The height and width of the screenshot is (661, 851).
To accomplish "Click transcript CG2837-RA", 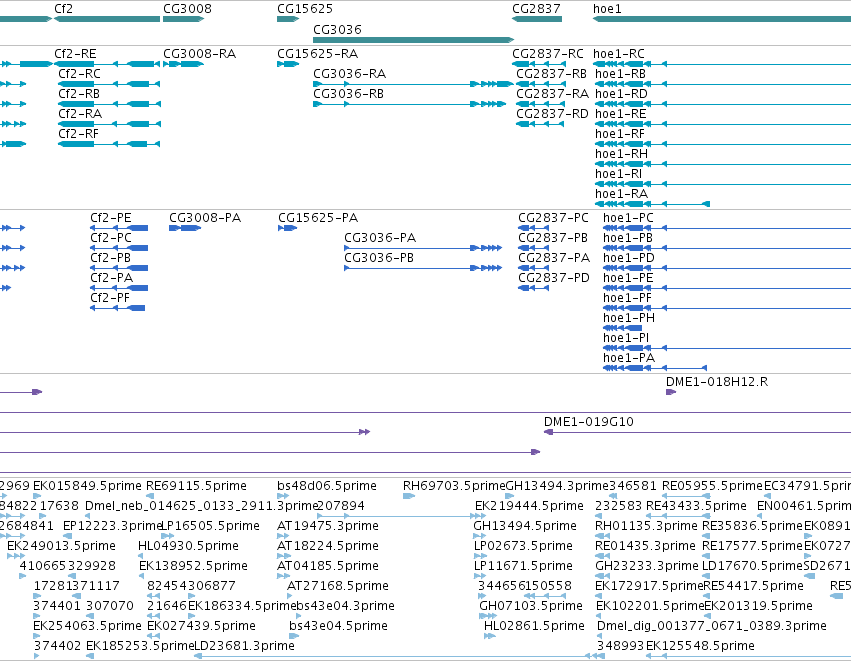I will pos(552,94).
